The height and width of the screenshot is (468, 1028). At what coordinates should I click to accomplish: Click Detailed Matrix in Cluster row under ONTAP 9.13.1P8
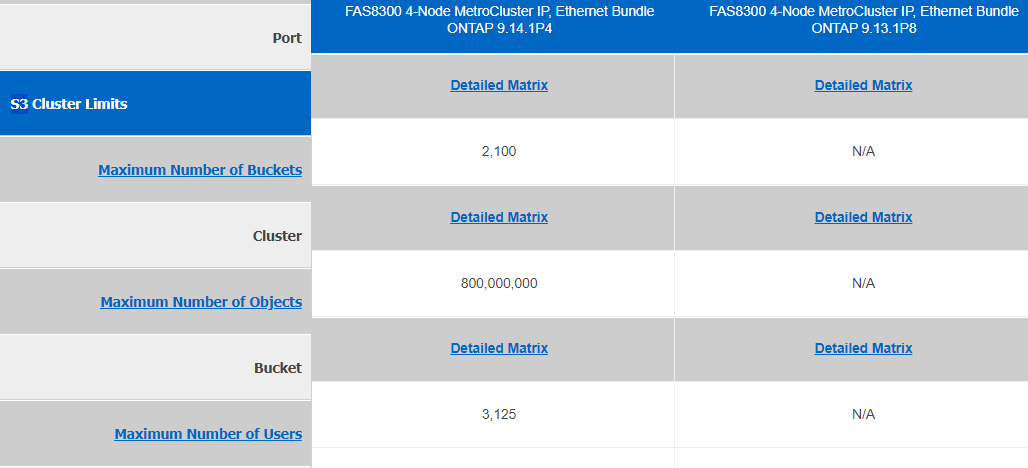click(x=863, y=217)
